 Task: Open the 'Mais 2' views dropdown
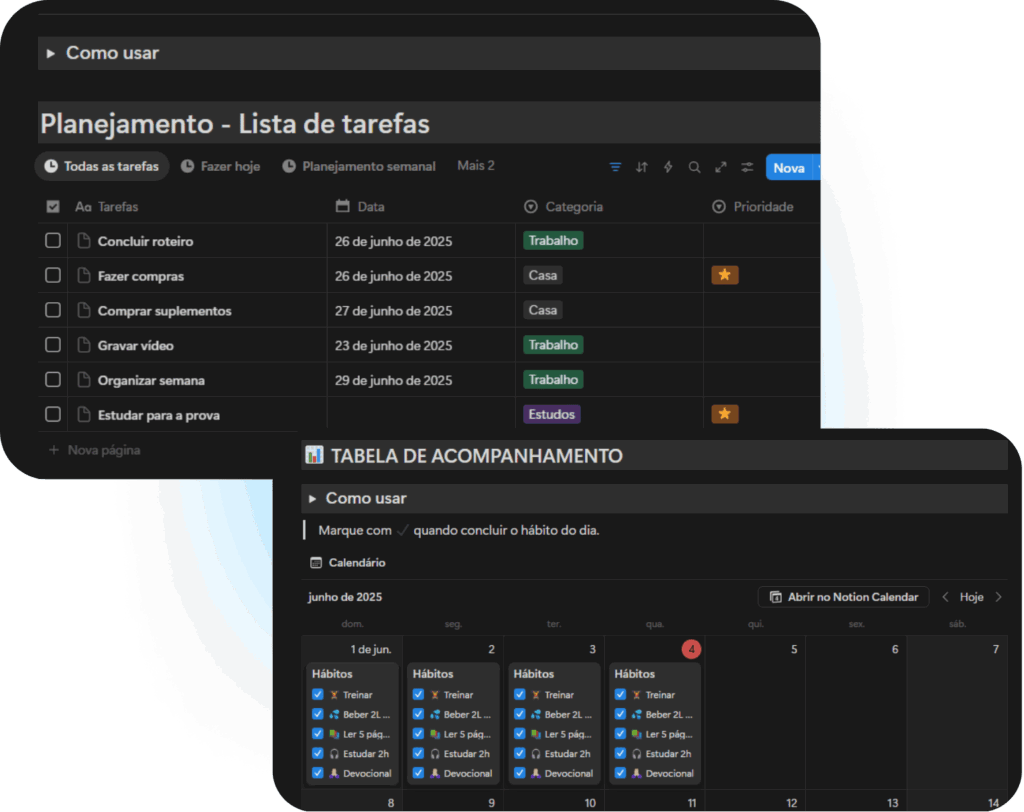[x=476, y=166]
